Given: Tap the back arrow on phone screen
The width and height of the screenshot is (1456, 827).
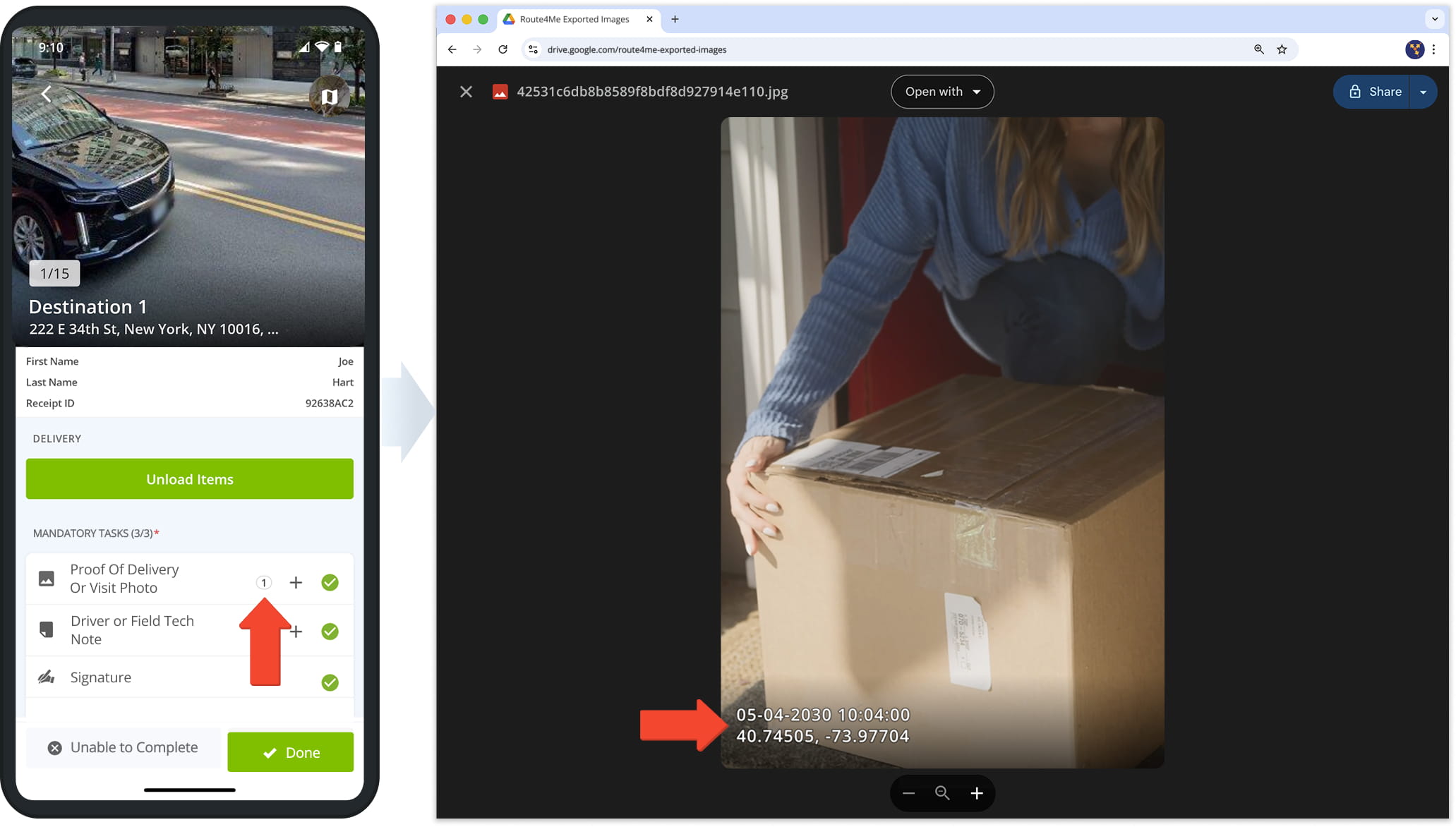Looking at the screenshot, I should (x=47, y=94).
